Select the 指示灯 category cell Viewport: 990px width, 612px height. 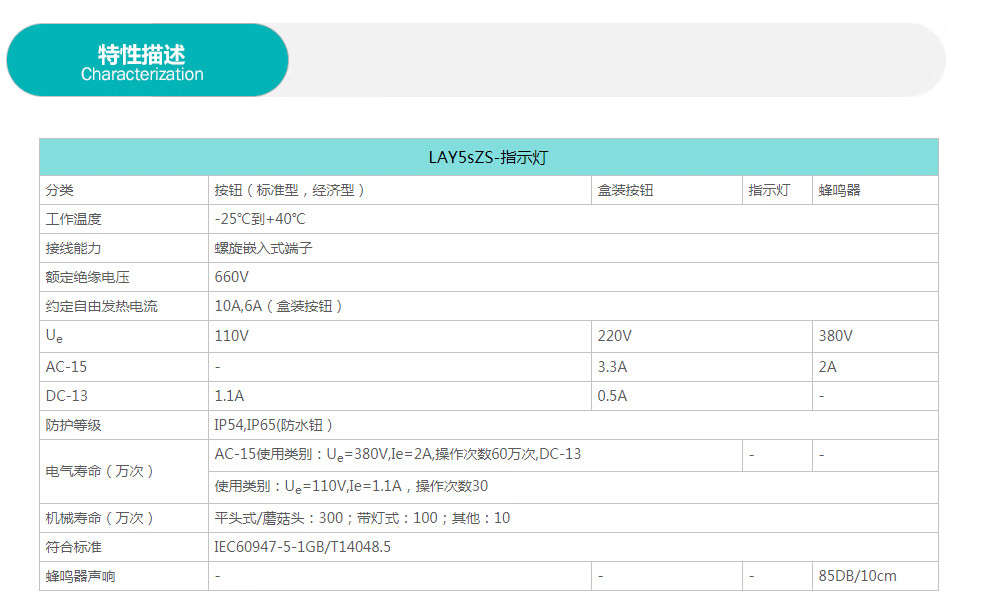(x=777, y=190)
